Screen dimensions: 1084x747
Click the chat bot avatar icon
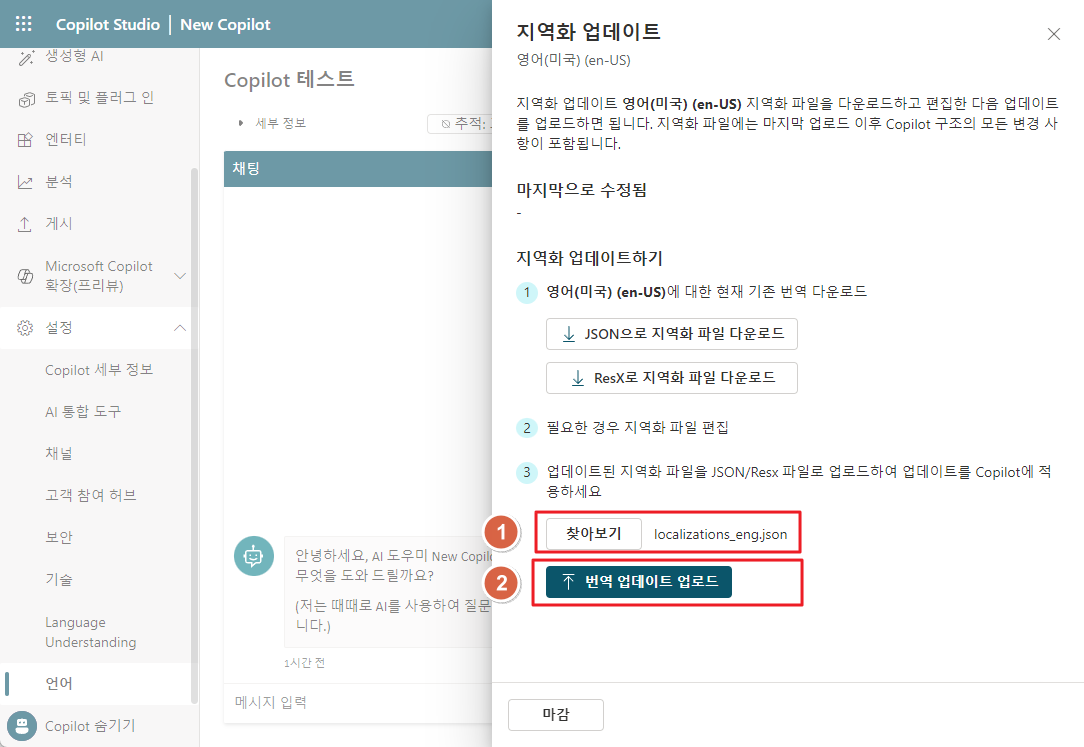[x=254, y=556]
